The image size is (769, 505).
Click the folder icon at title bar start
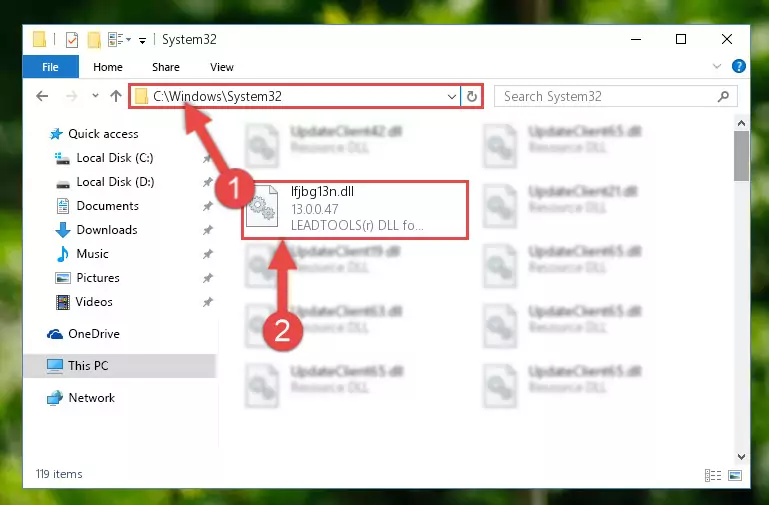click(39, 40)
